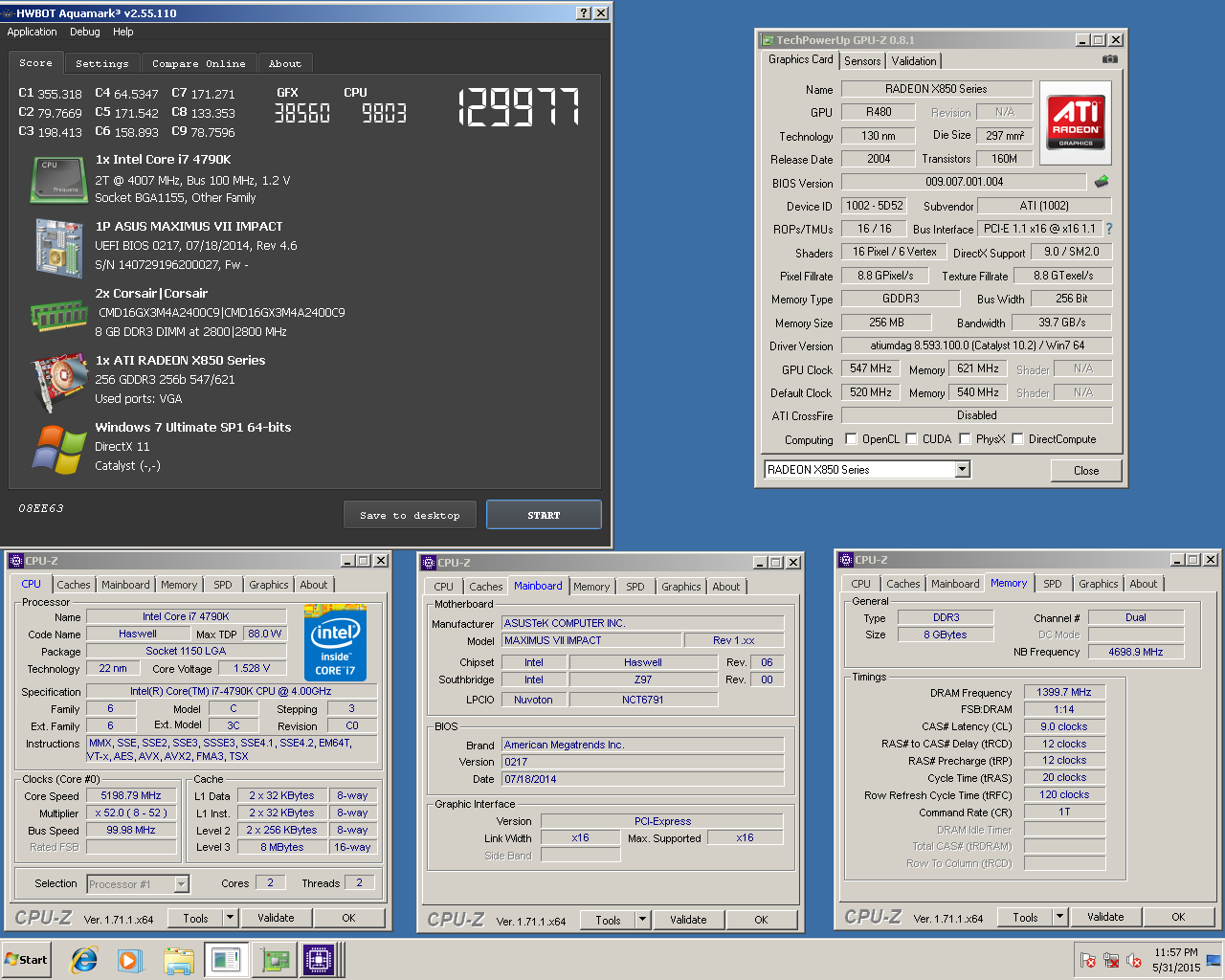Click OK in the CPU-Z Mainboard window

761,920
